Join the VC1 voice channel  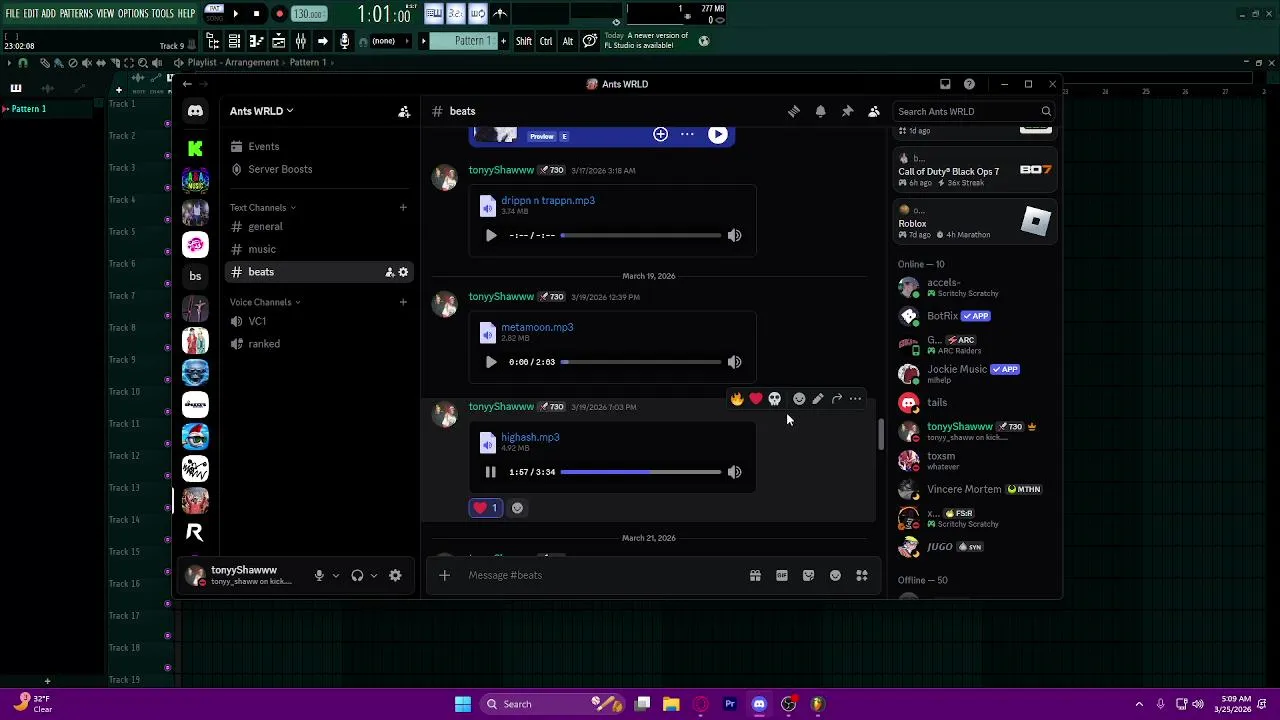point(318,321)
